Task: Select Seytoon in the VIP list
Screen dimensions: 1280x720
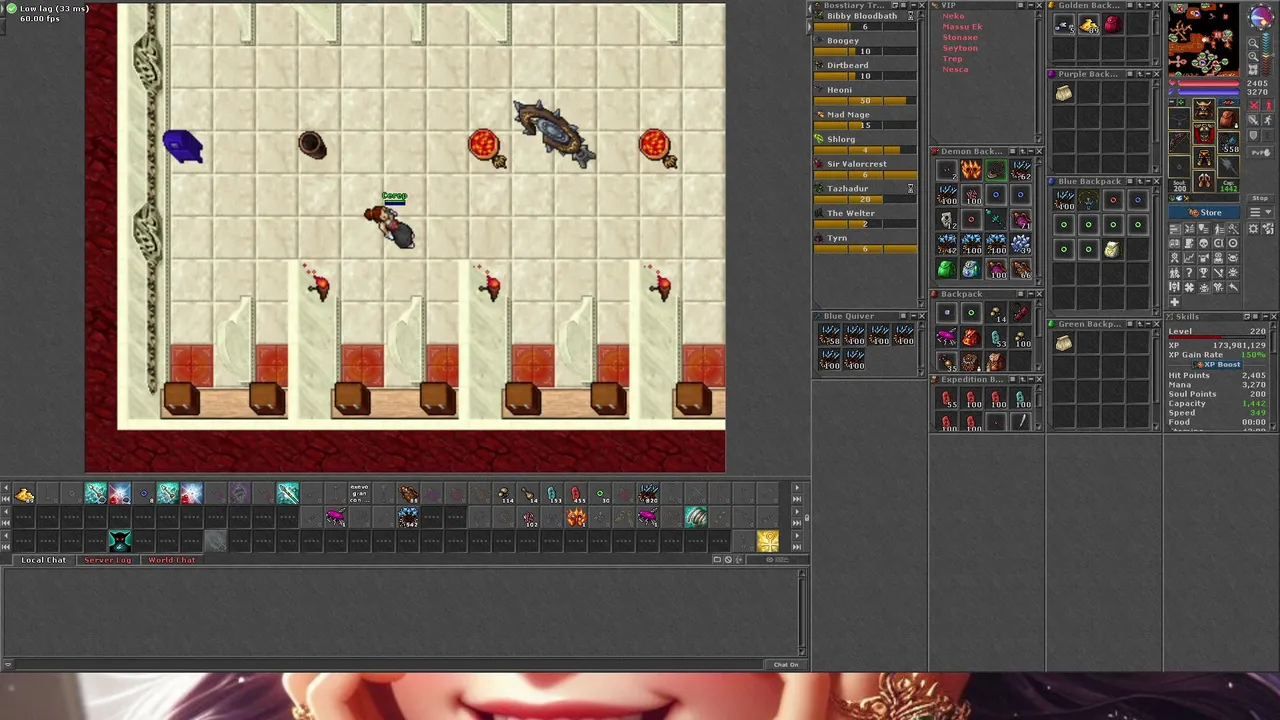Action: click(x=960, y=48)
